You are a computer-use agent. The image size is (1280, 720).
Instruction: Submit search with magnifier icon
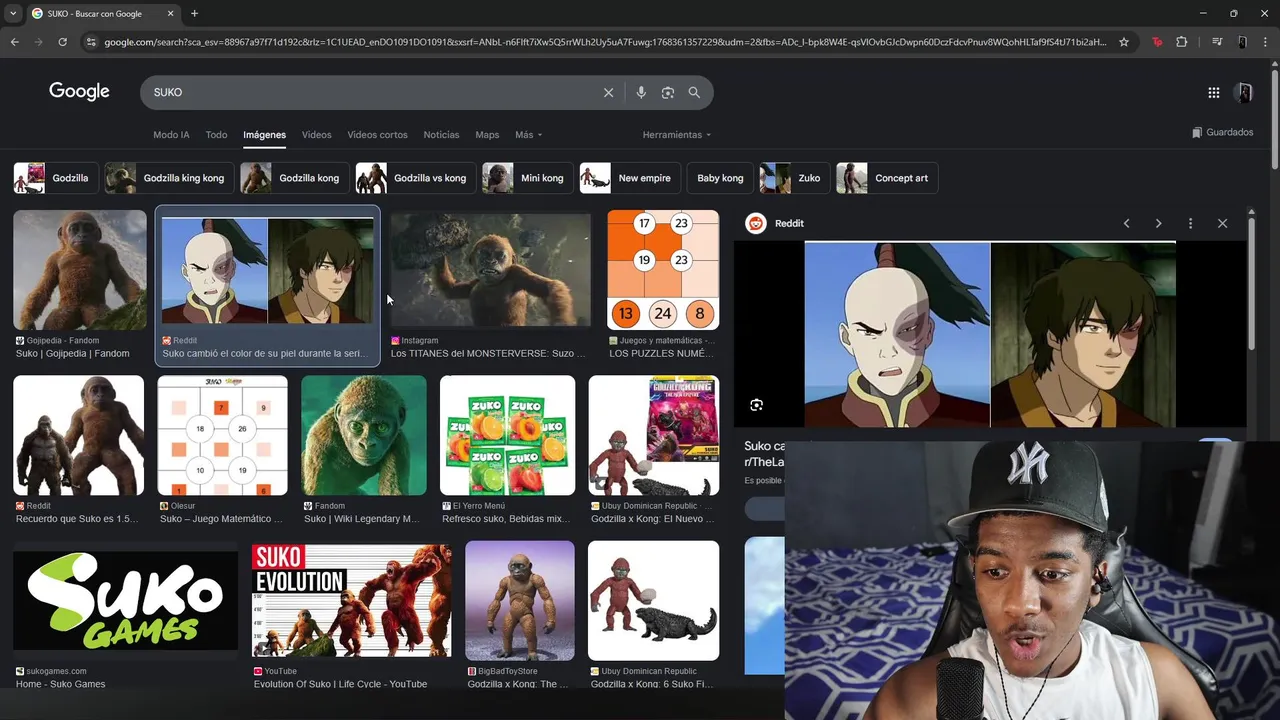pos(694,92)
